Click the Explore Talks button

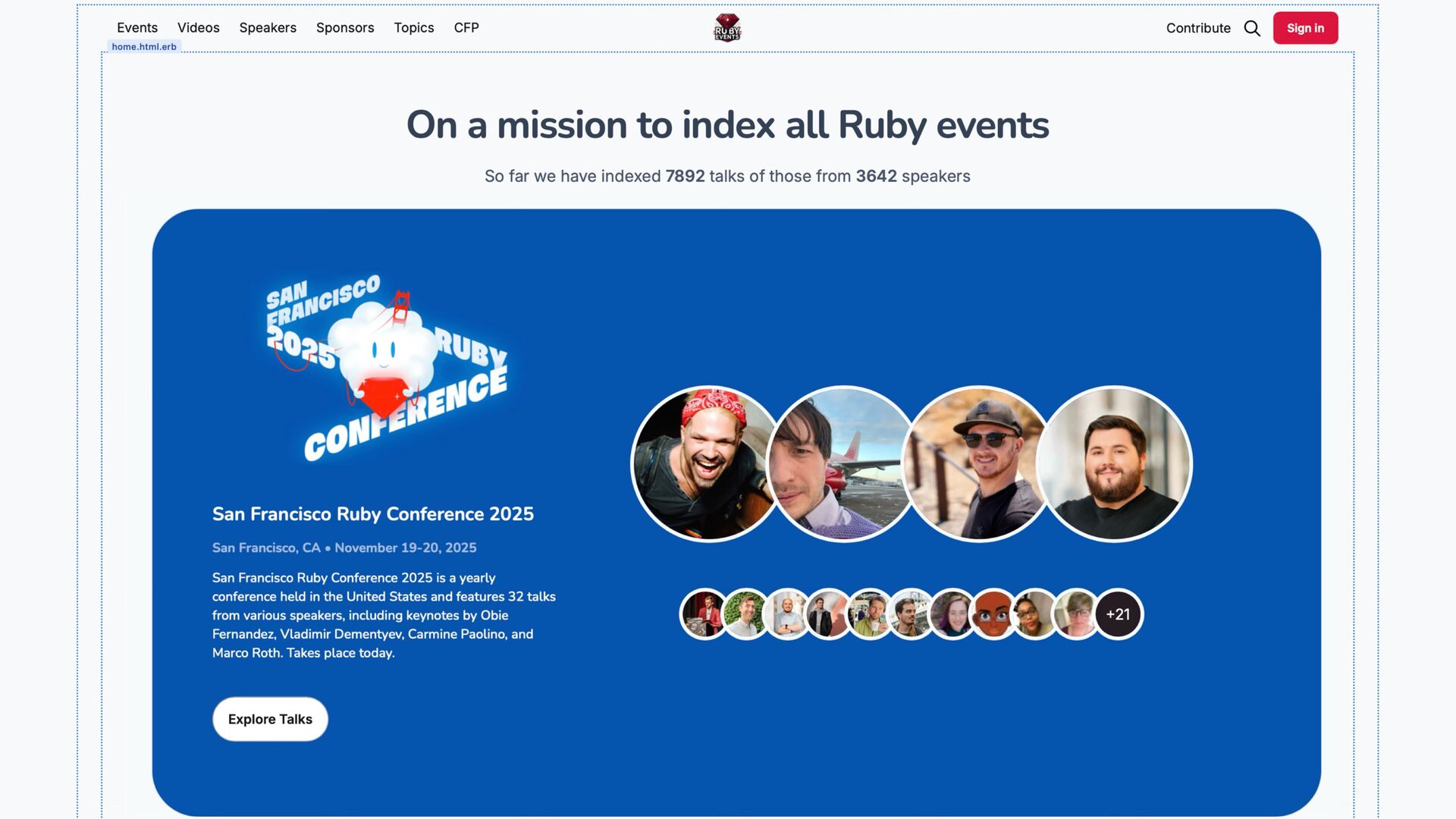270,719
